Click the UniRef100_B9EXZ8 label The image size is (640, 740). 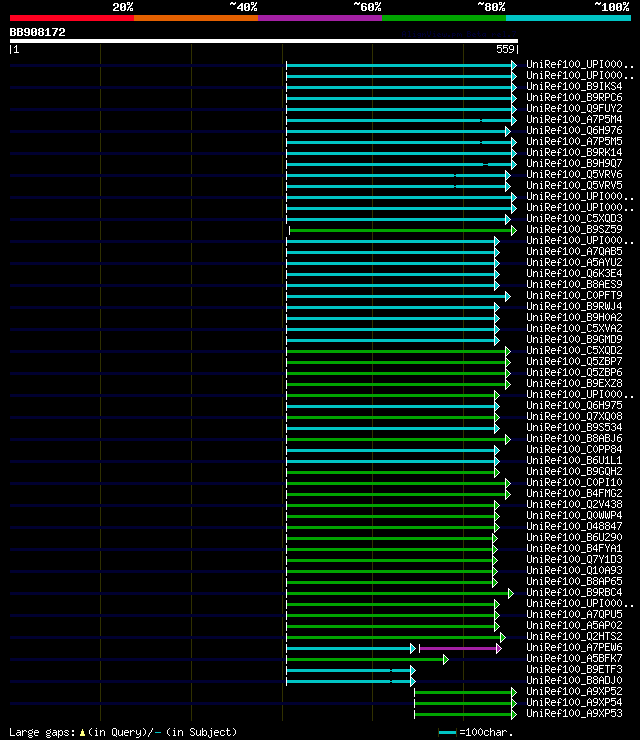click(574, 383)
